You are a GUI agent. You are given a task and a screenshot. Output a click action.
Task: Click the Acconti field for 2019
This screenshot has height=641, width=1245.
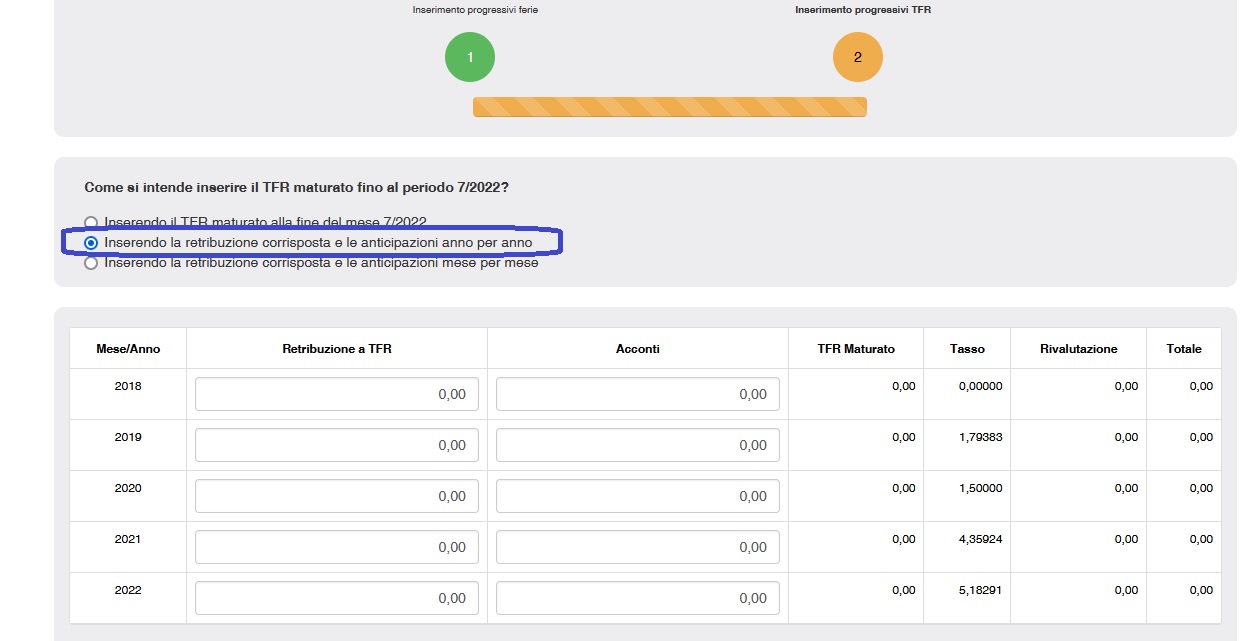click(x=637, y=445)
